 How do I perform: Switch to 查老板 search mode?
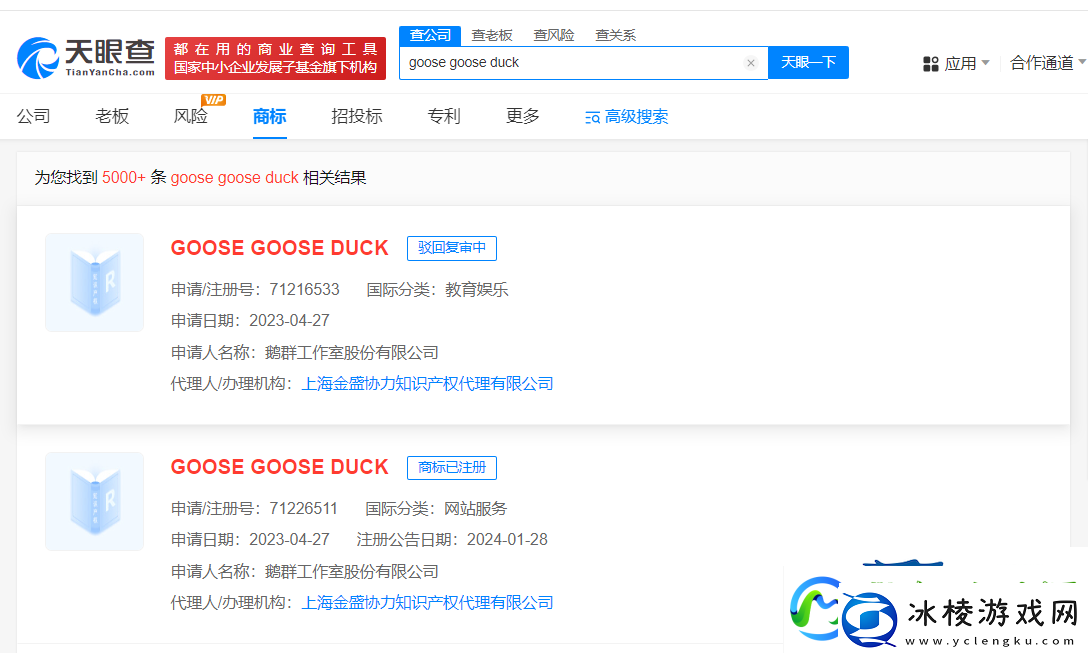(492, 34)
